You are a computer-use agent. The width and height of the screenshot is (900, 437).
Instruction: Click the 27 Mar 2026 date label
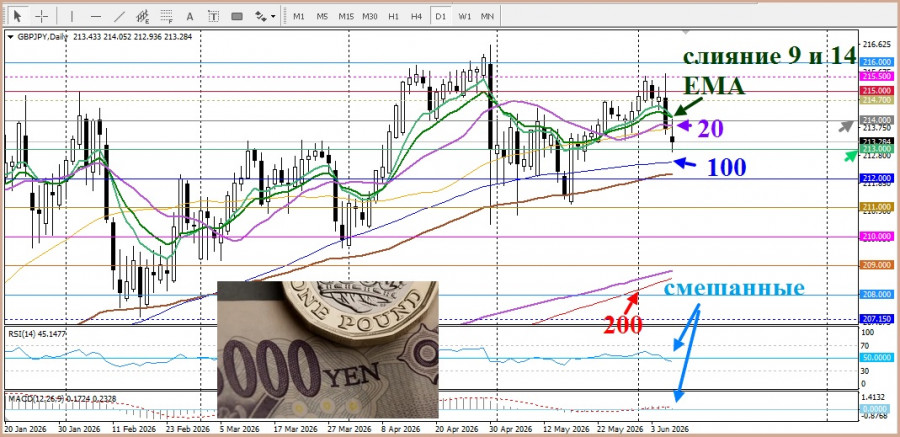click(x=351, y=429)
